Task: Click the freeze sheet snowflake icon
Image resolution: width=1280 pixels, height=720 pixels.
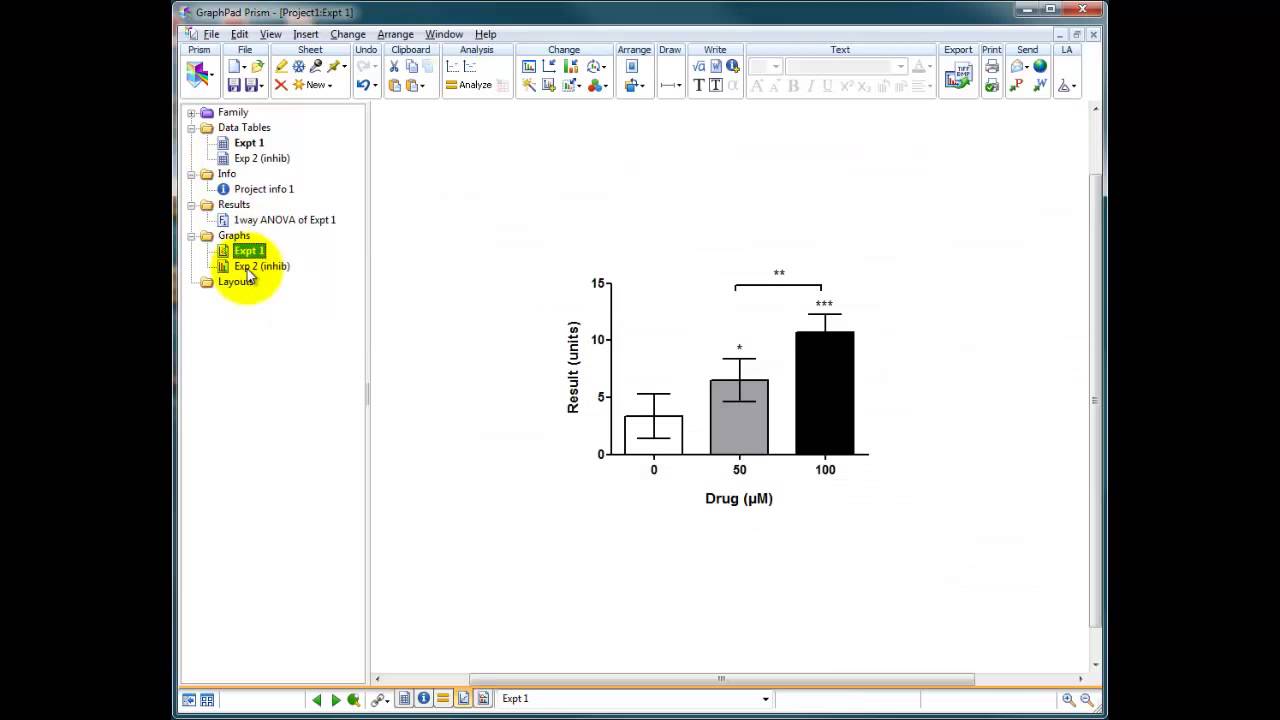Action: [298, 67]
